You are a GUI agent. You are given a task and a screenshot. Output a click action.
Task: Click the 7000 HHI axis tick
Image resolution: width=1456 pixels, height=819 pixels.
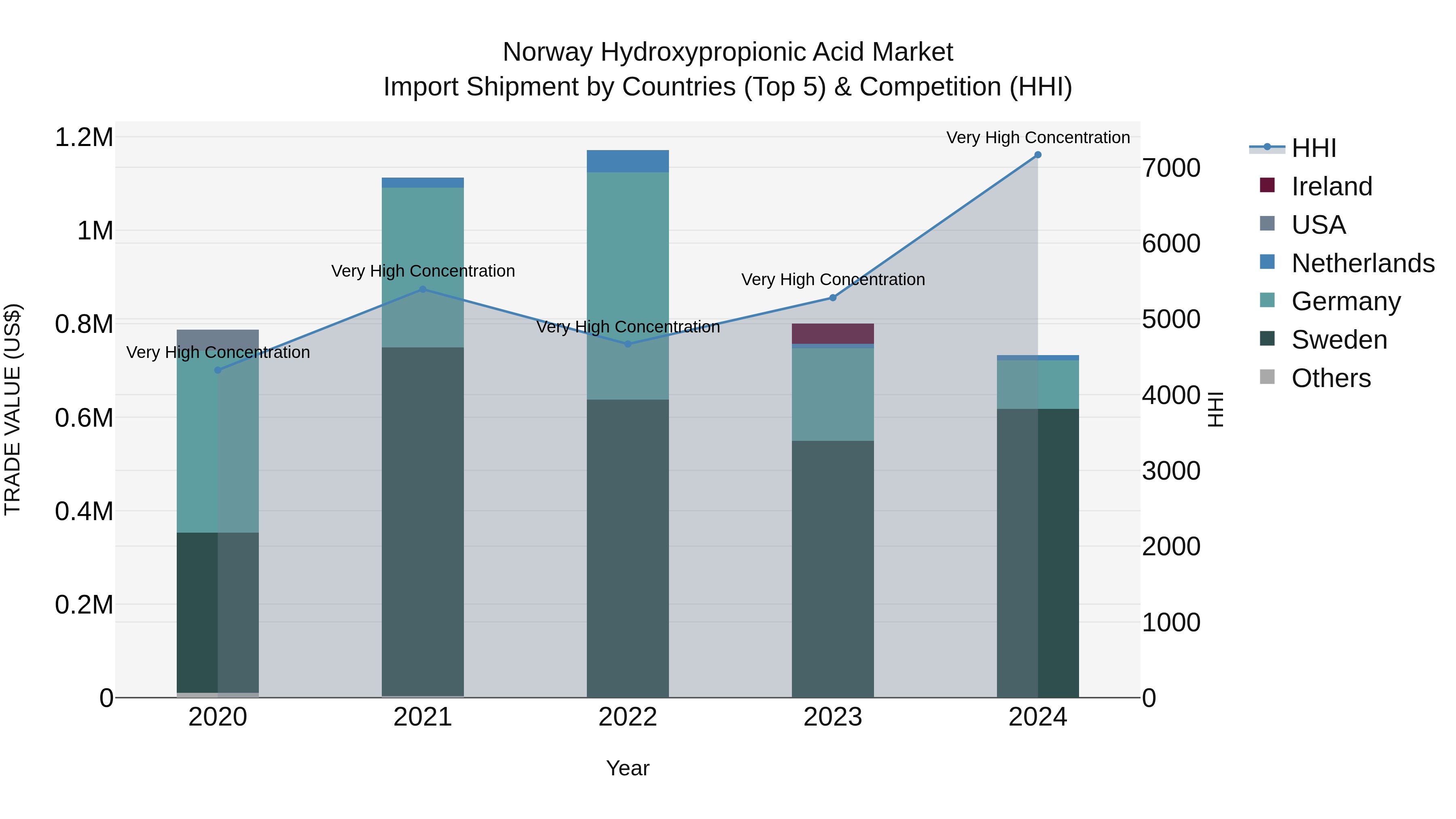point(1171,168)
